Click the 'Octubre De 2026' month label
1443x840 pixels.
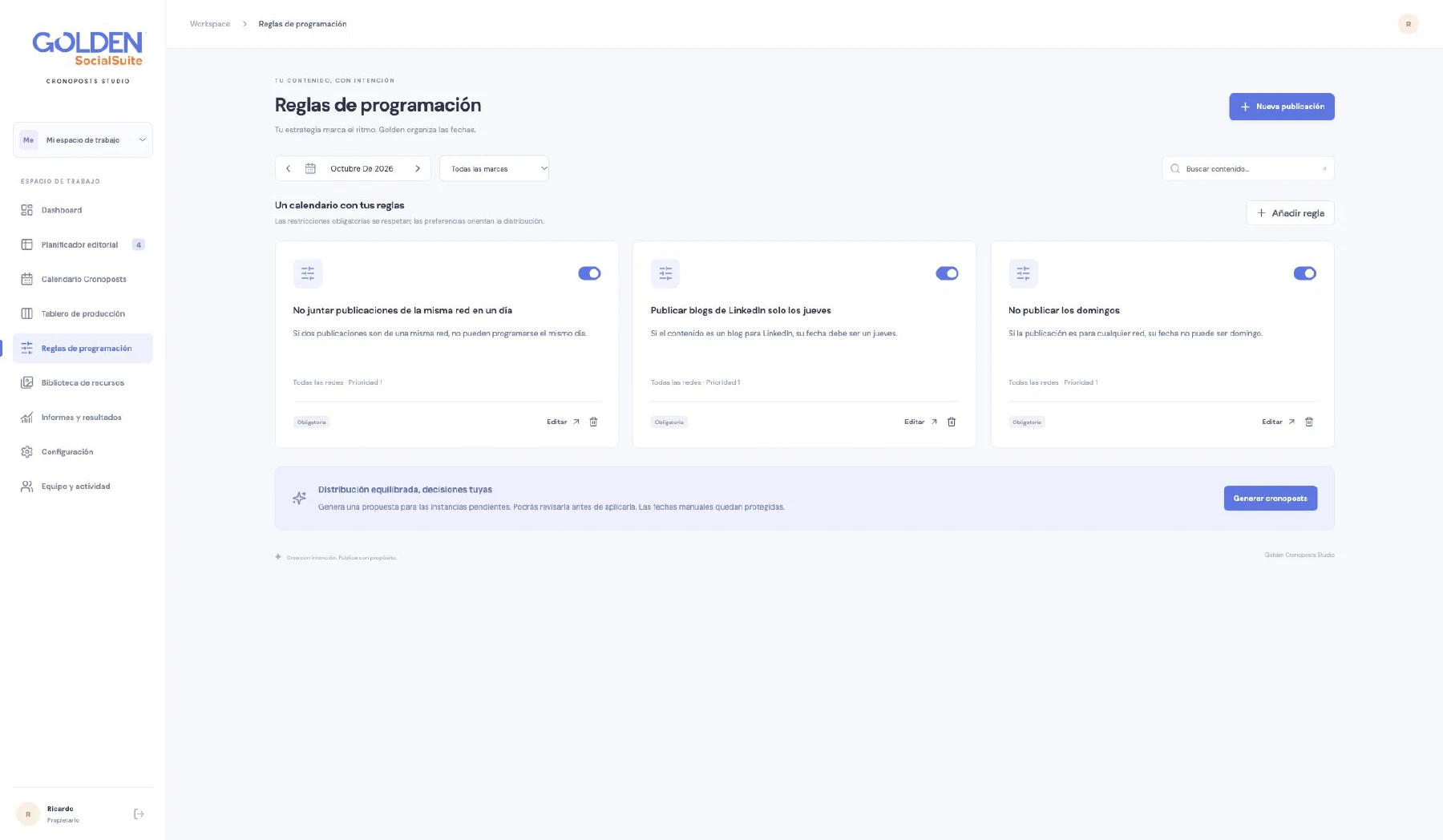(x=362, y=168)
